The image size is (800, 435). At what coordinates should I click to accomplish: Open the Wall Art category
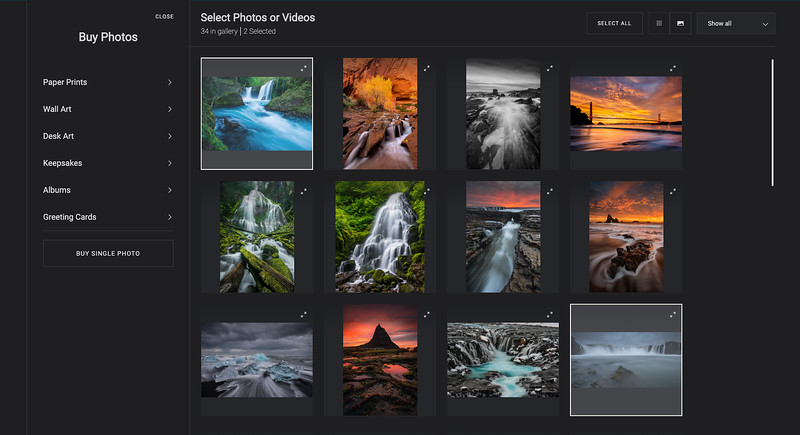(108, 109)
